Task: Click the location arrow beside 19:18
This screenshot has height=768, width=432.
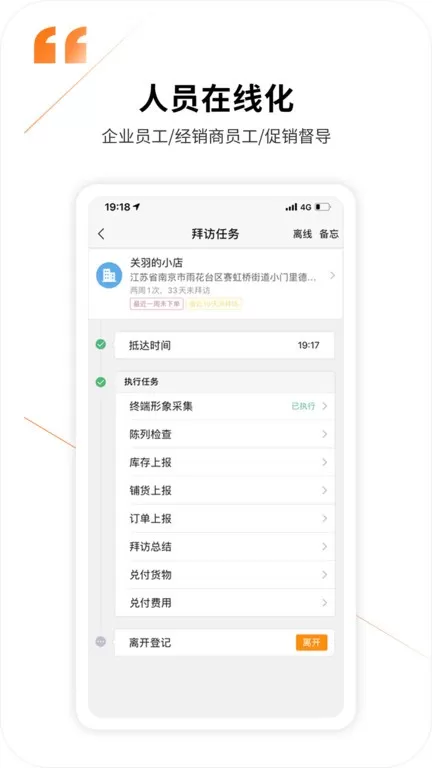Action: point(137,207)
